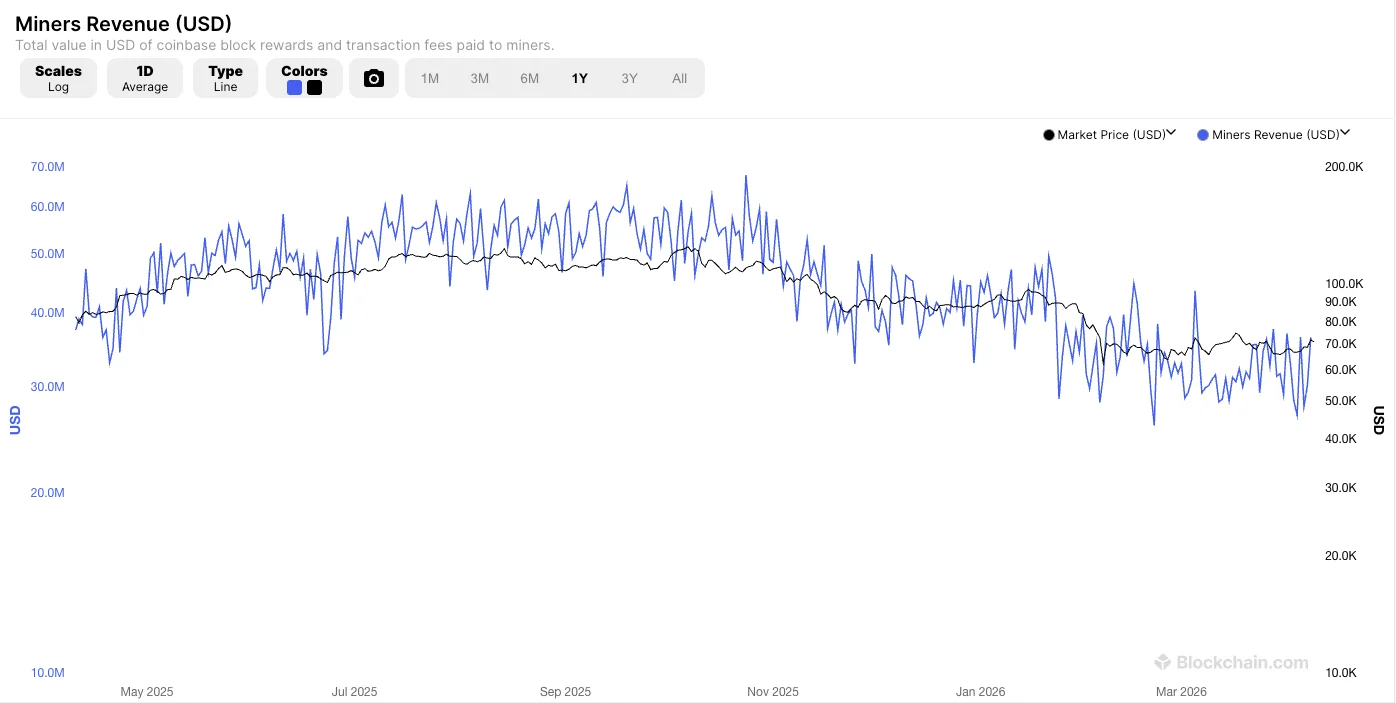View the All time range
The image size is (1396, 703).
680,78
